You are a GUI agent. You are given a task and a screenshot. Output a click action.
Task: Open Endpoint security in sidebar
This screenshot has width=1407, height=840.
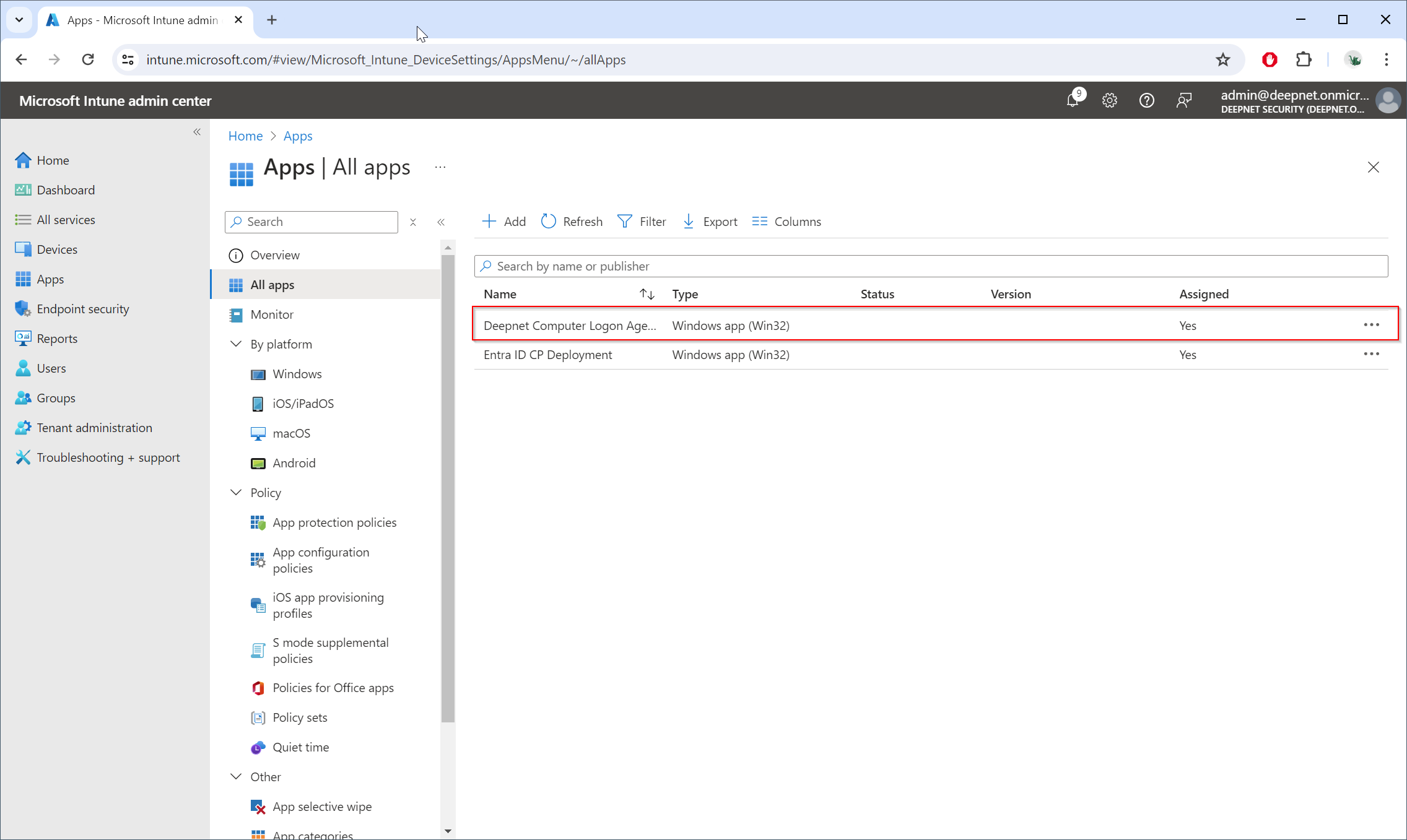pyautogui.click(x=82, y=309)
